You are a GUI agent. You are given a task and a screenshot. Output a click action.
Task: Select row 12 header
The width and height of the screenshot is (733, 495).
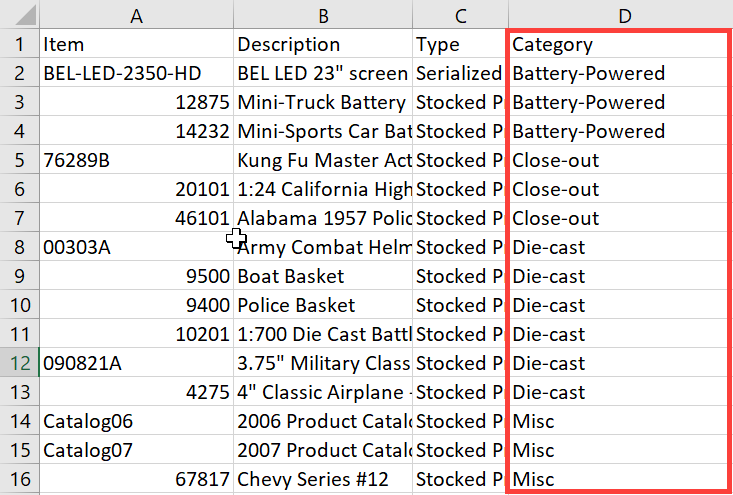(x=19, y=363)
